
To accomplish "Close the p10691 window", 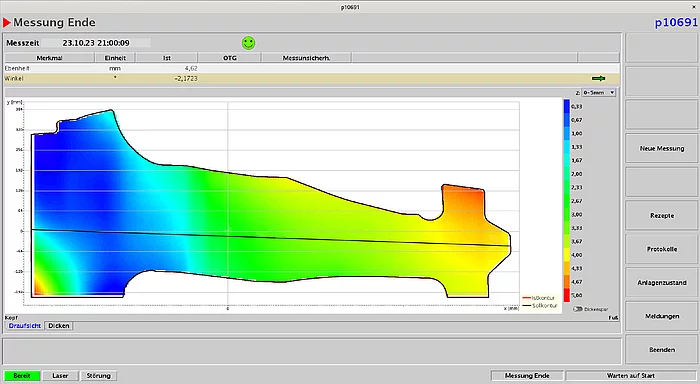I will [694, 7].
